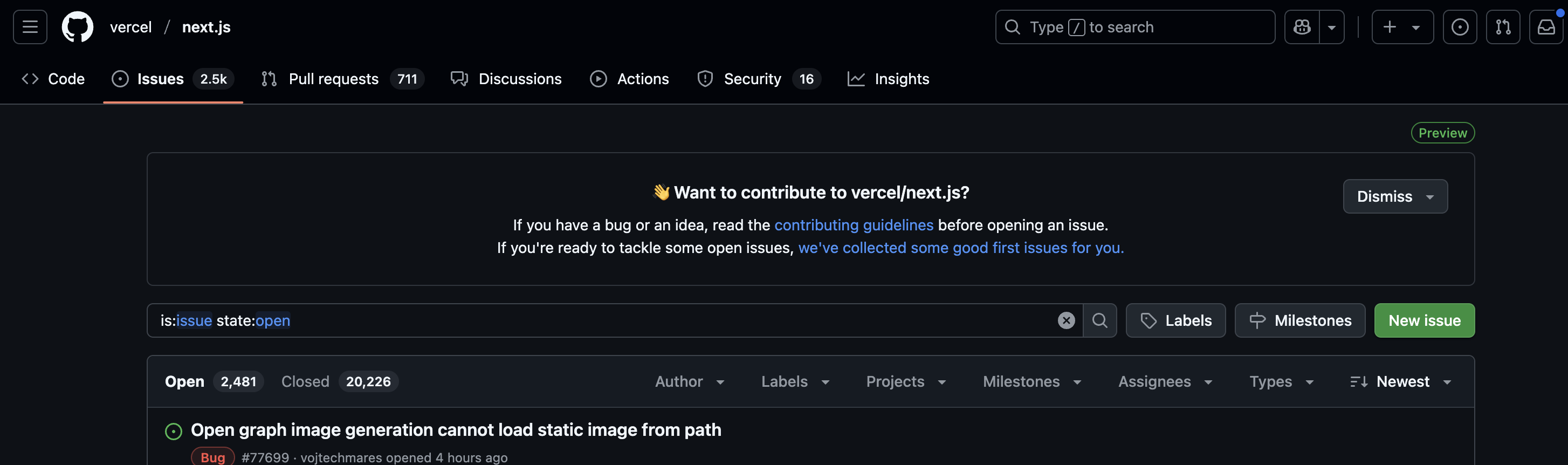This screenshot has height=465, width=1568.
Task: Open issue about Open graph image generation
Action: tap(456, 430)
